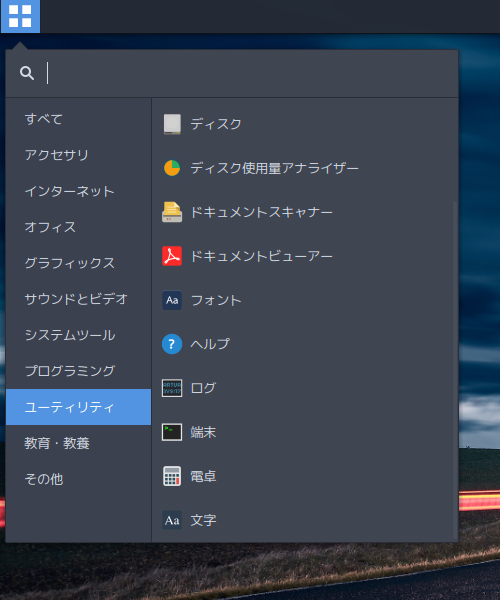This screenshot has height=600, width=500.
Task: Launch ディスク使用量アナライザー pie chart icon
Action: (172, 168)
